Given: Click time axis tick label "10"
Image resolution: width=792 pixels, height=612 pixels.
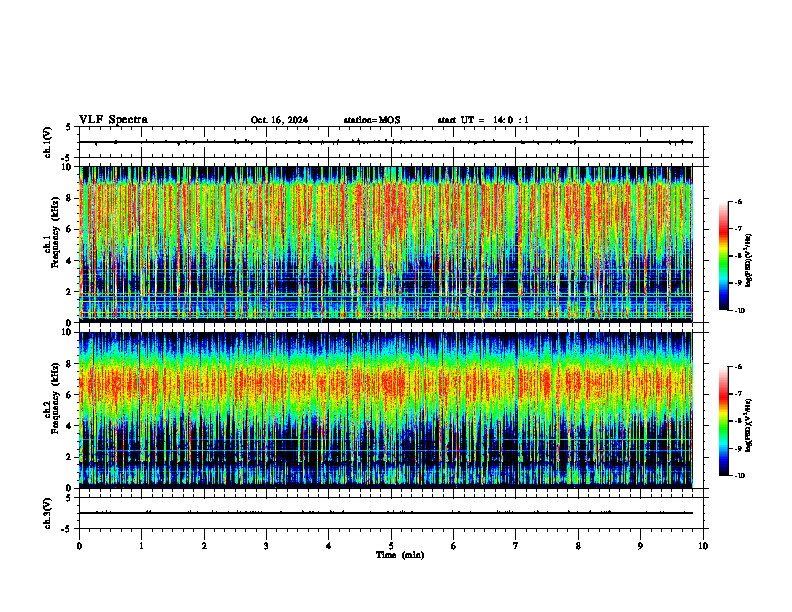Looking at the screenshot, I should (x=703, y=546).
